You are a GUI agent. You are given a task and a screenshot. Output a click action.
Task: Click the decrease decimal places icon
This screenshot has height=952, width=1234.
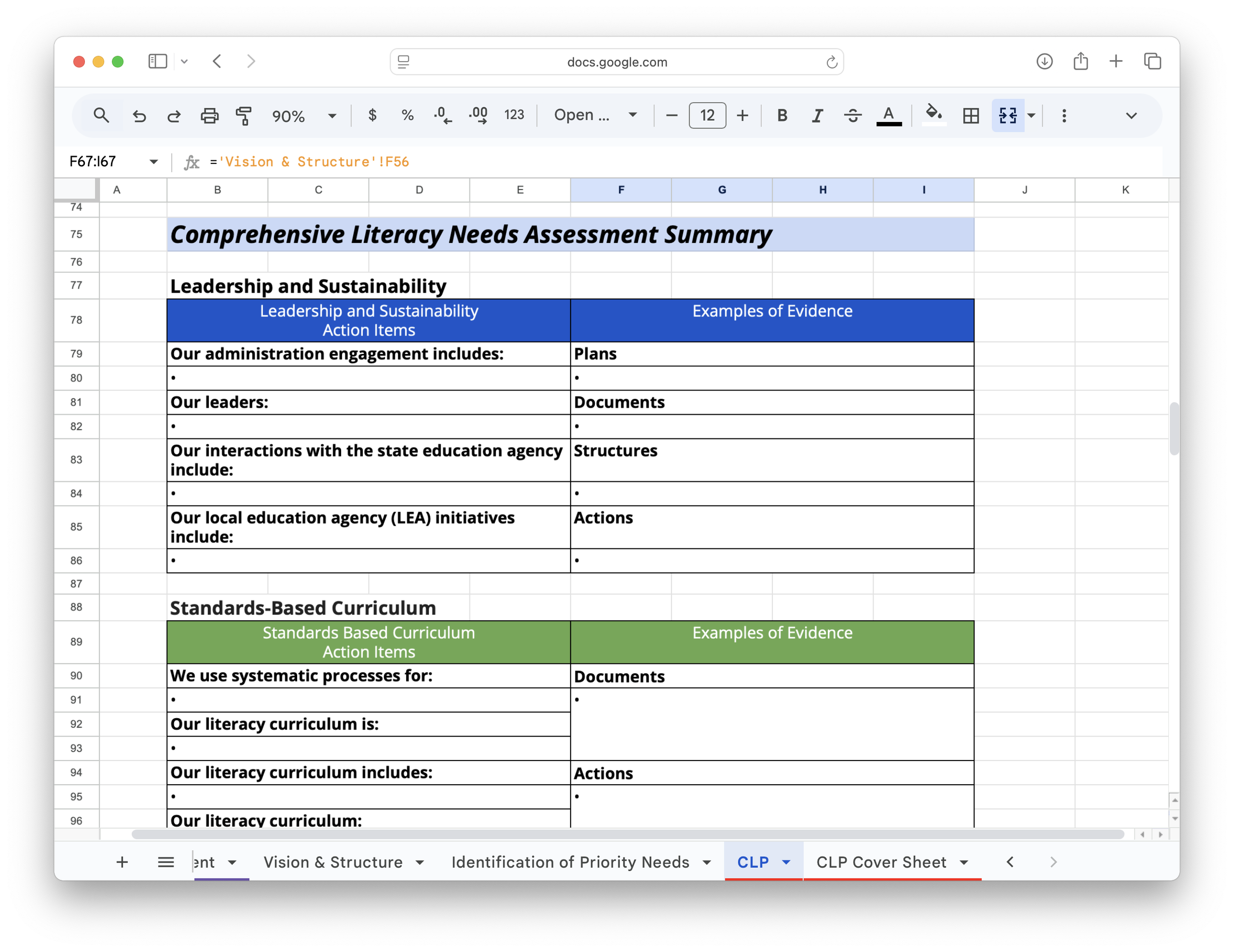[x=442, y=115]
